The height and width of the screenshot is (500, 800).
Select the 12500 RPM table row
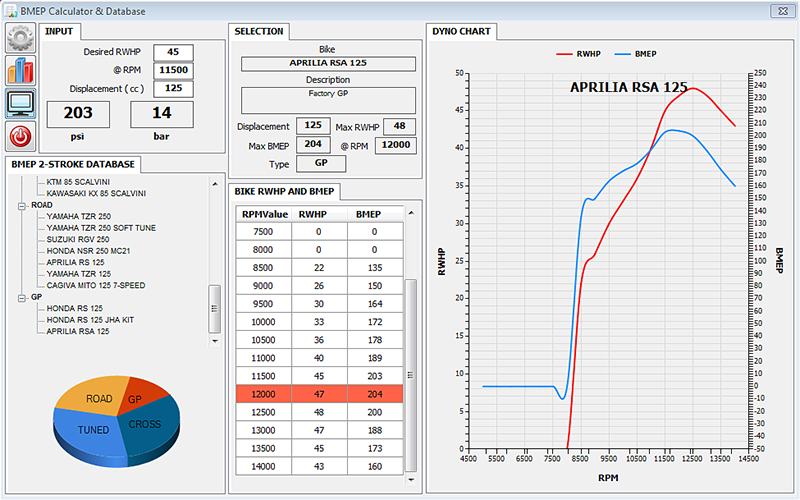click(319, 412)
